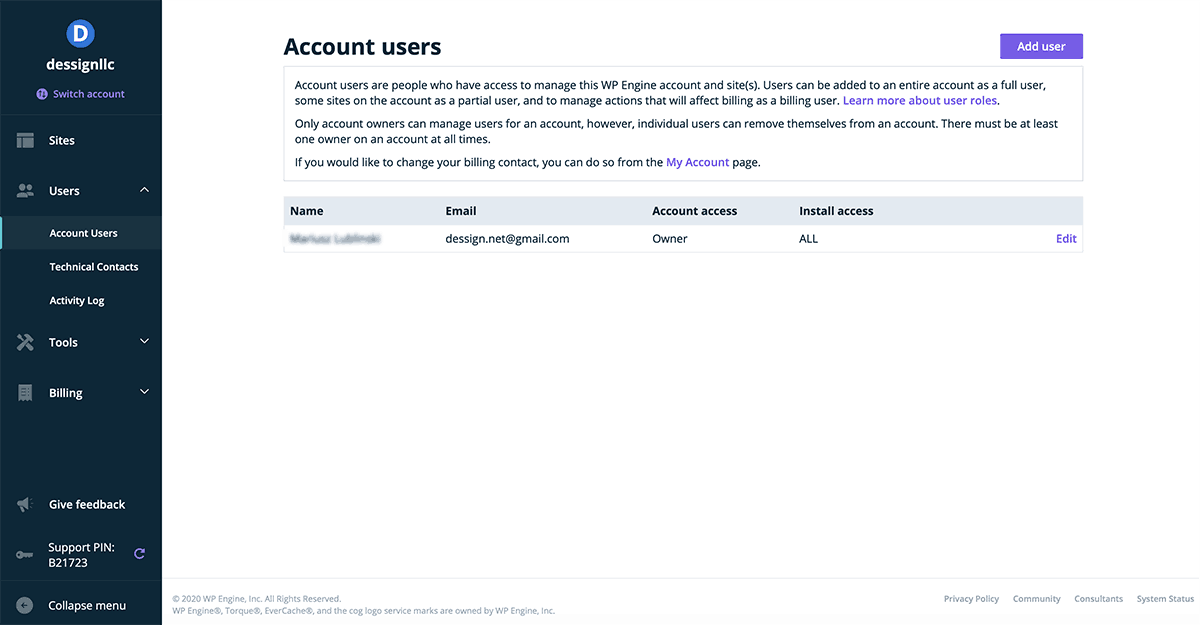Open Learn more about user roles link
1200x625 pixels.
tap(920, 101)
